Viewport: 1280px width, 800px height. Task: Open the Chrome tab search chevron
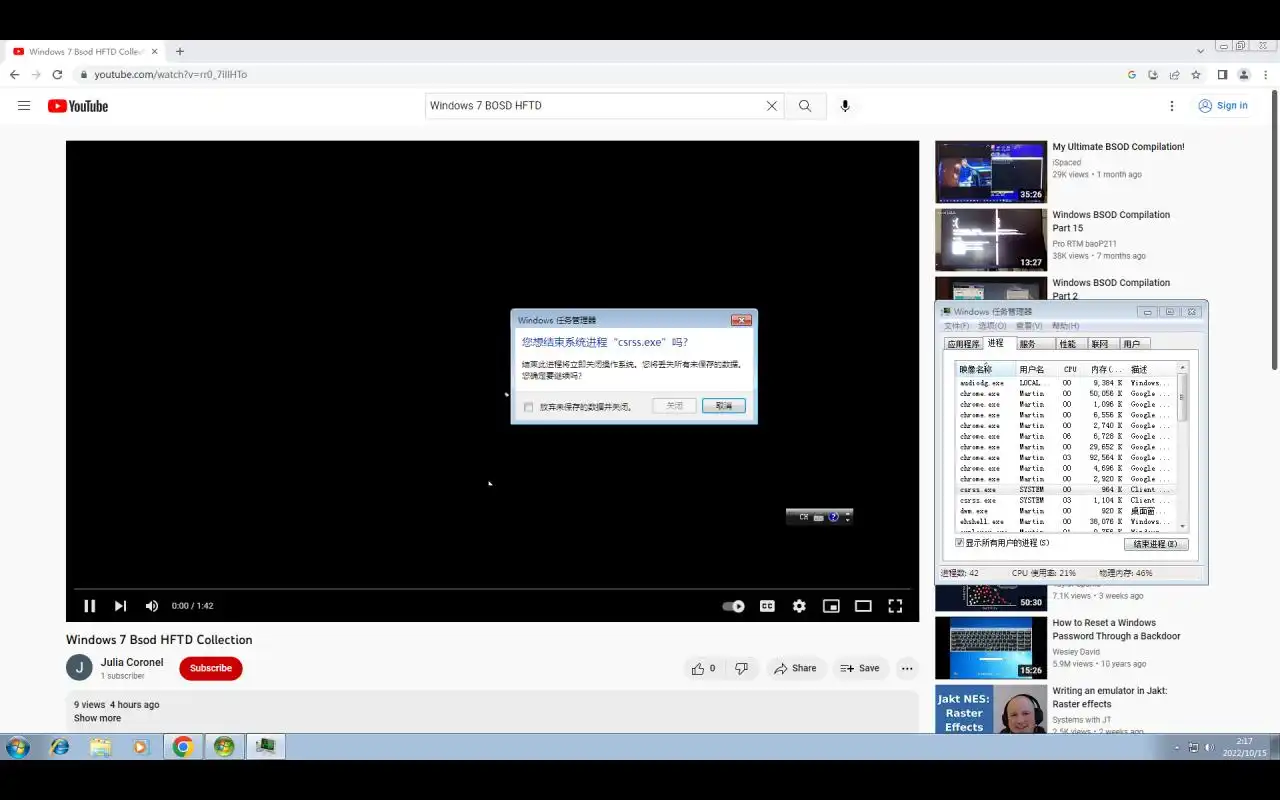pyautogui.click(x=1201, y=51)
